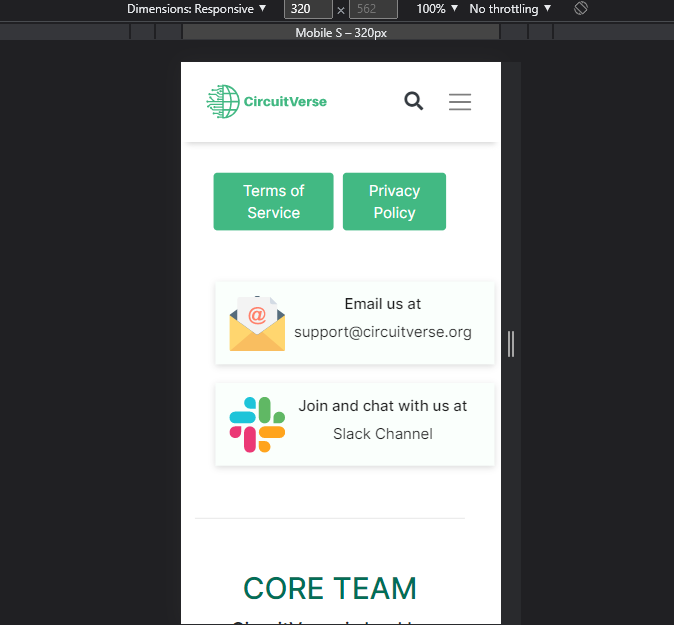Open the Terms of Service button
This screenshot has height=625, width=674.
[273, 202]
